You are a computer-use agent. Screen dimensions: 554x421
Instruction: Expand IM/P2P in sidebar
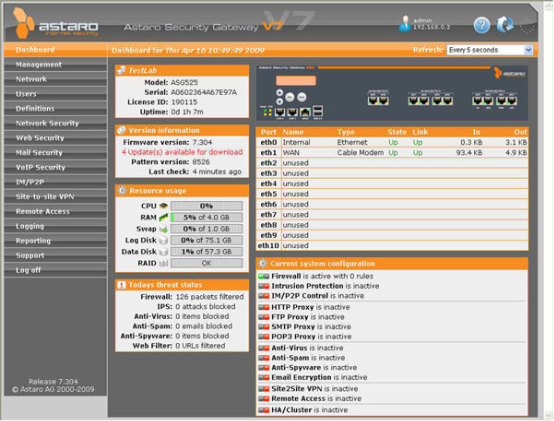[x=55, y=182]
